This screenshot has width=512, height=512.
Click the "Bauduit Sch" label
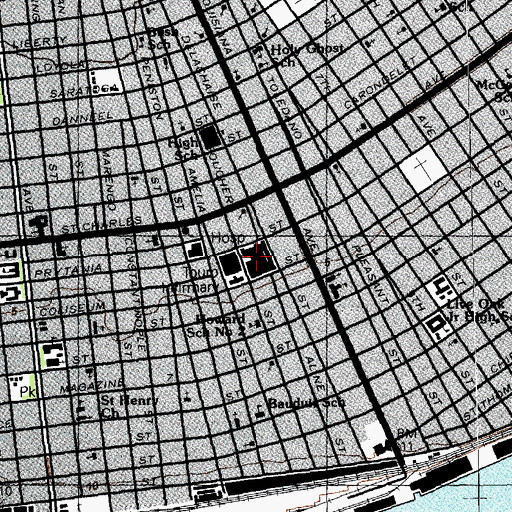[306, 403]
